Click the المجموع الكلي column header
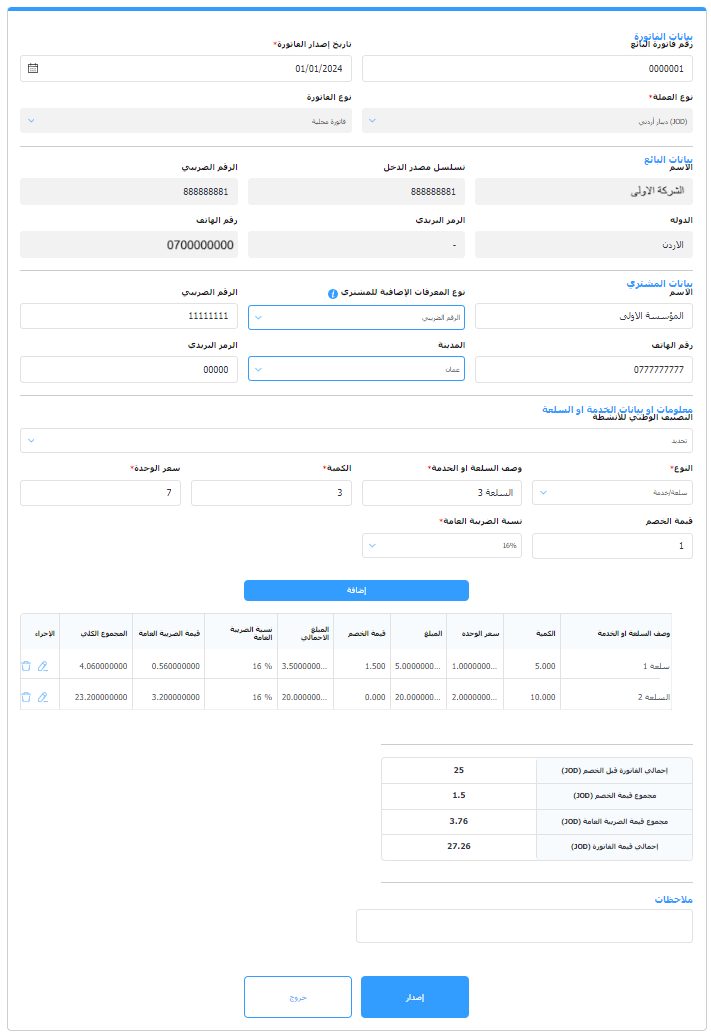The image size is (711, 1035). tap(104, 633)
